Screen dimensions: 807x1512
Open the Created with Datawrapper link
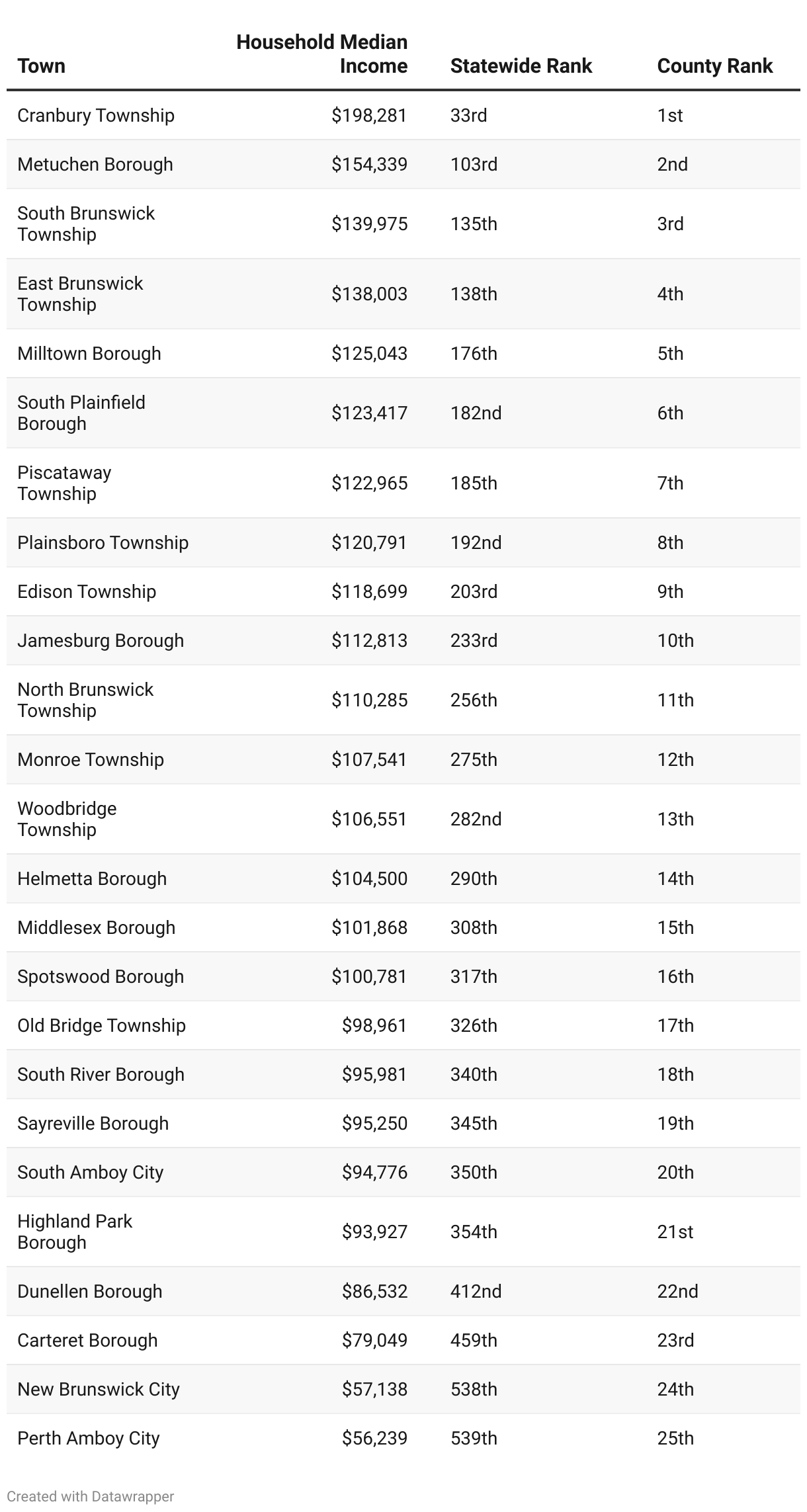[x=91, y=1496]
